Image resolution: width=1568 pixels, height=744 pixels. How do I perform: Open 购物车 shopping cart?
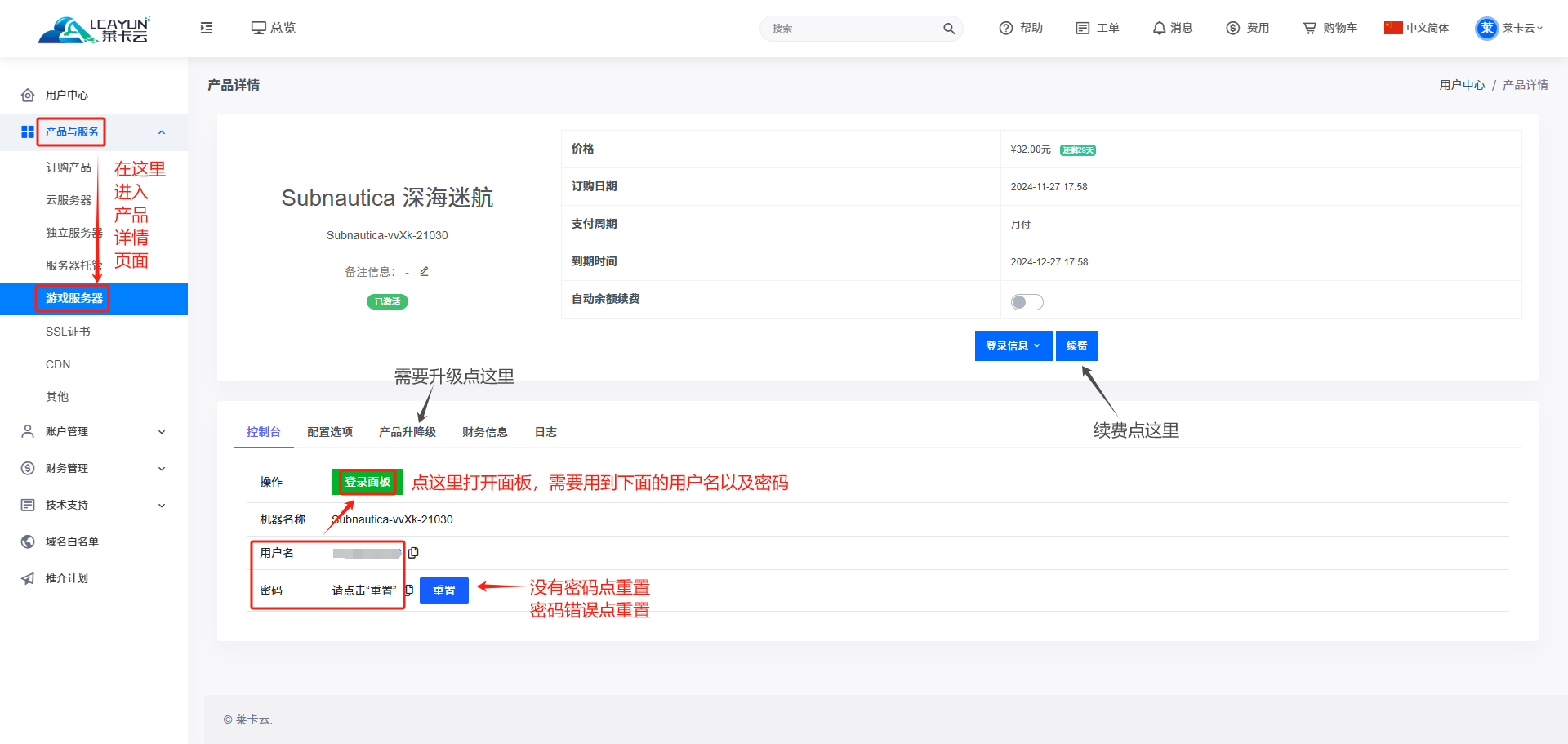1310,28
